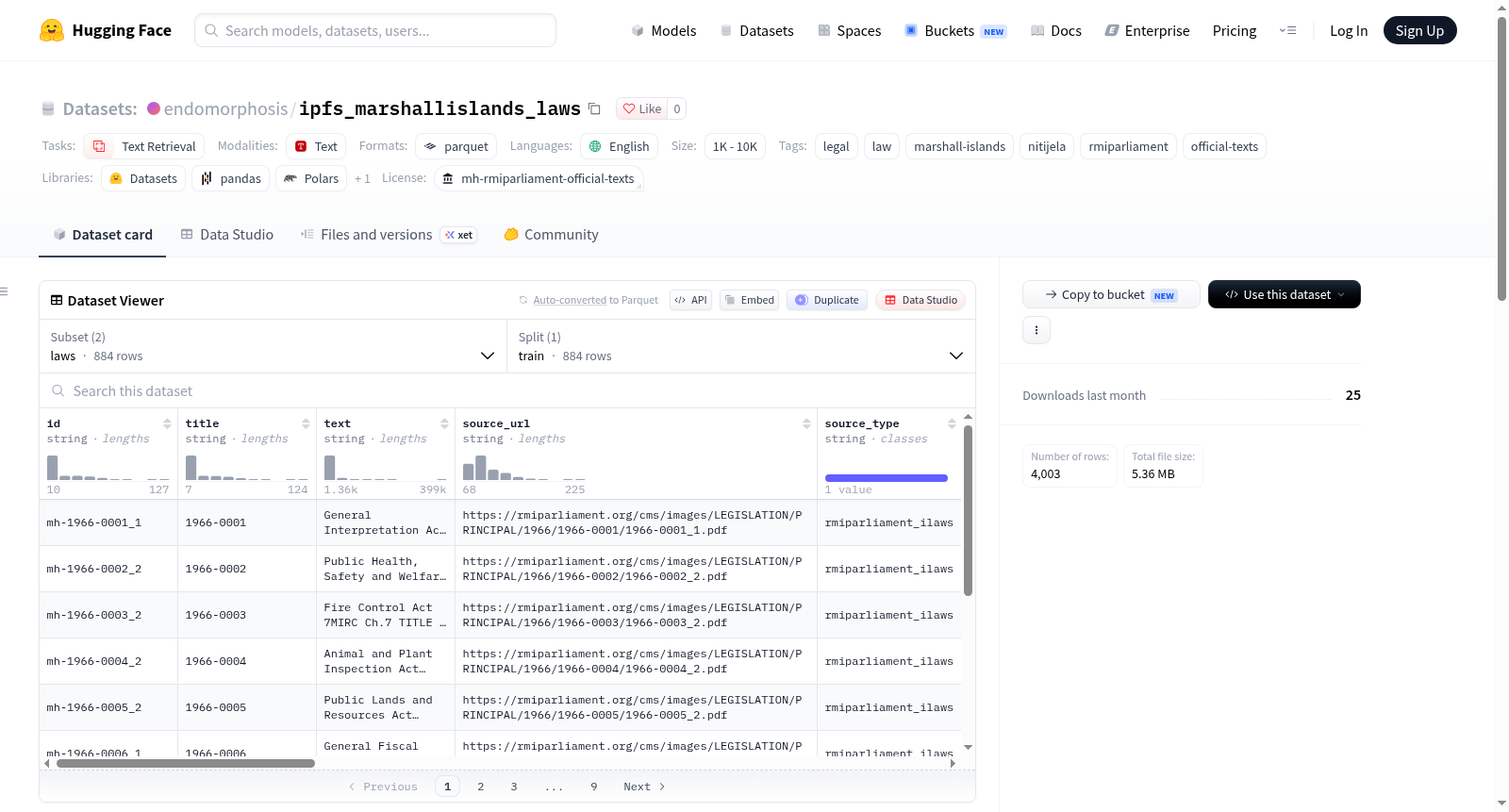Viewport: 1509px width, 812px height.
Task: Sort the text column
Action: [x=444, y=423]
